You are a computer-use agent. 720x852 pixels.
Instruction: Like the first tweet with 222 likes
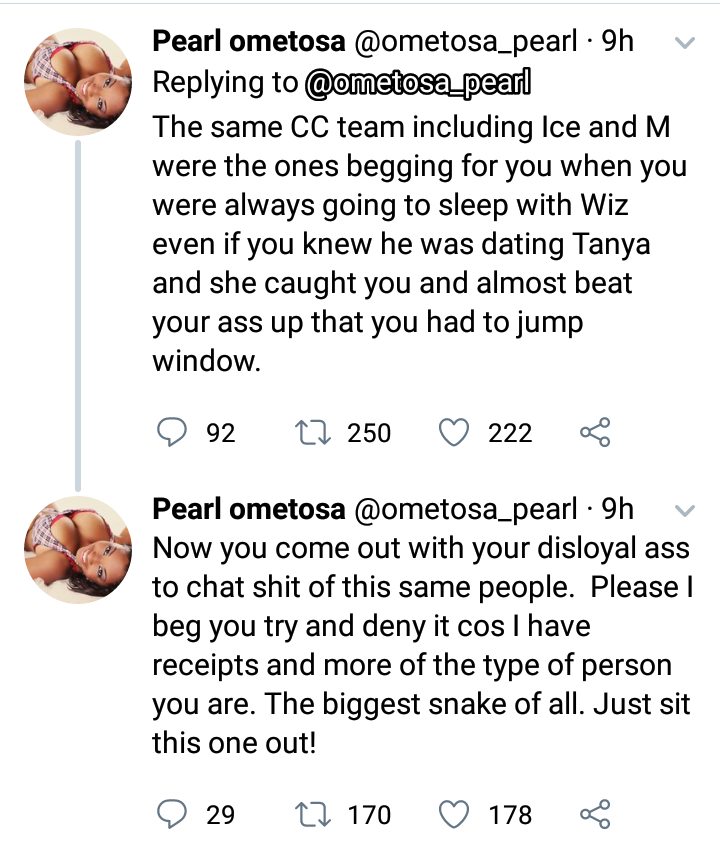455,433
